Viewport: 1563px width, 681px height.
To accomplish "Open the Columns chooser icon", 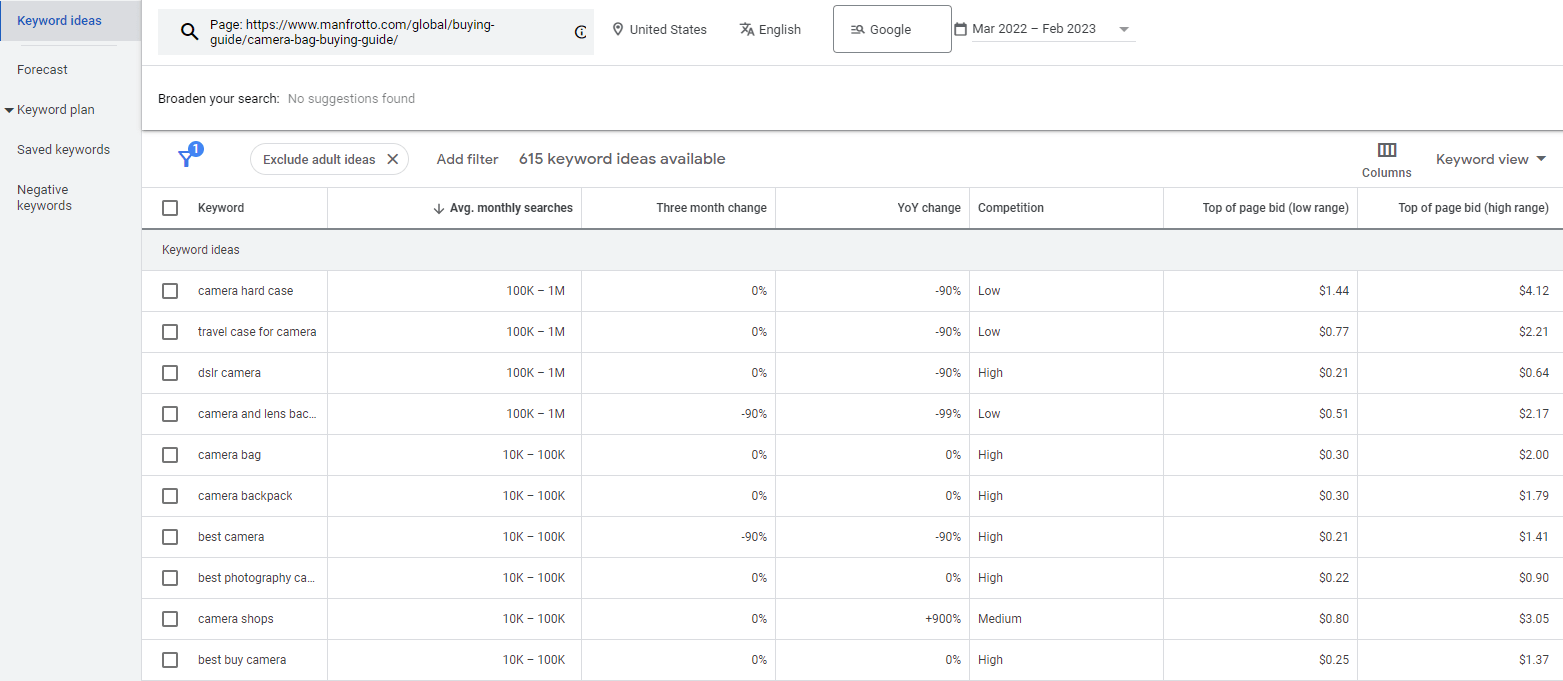I will point(1387,150).
